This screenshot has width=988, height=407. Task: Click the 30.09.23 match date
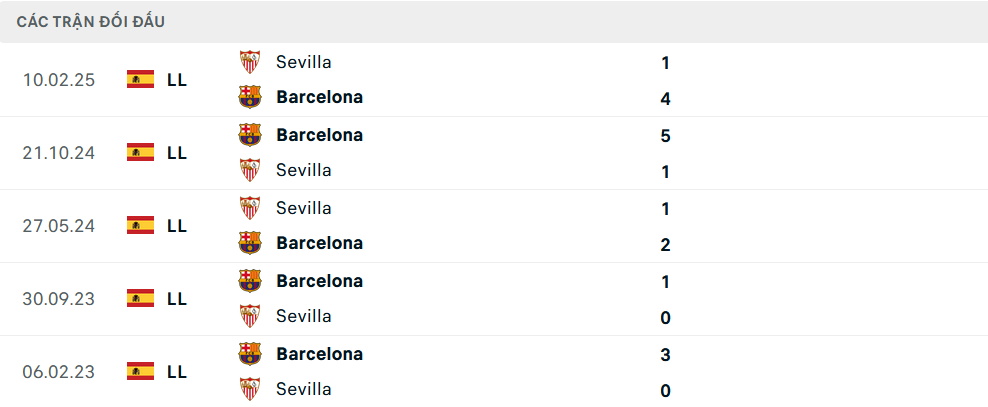click(x=59, y=299)
